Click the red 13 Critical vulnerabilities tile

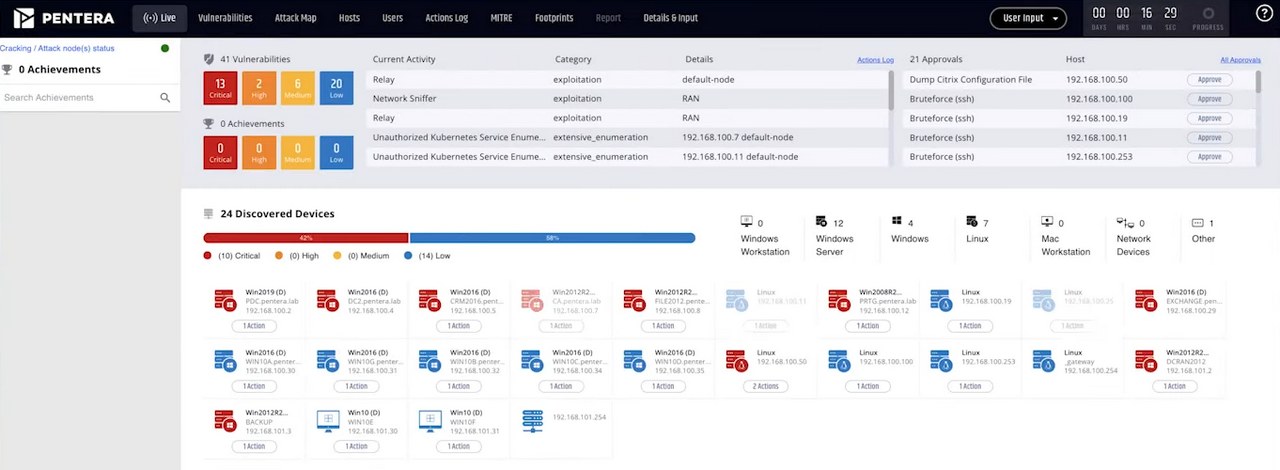pyautogui.click(x=220, y=88)
